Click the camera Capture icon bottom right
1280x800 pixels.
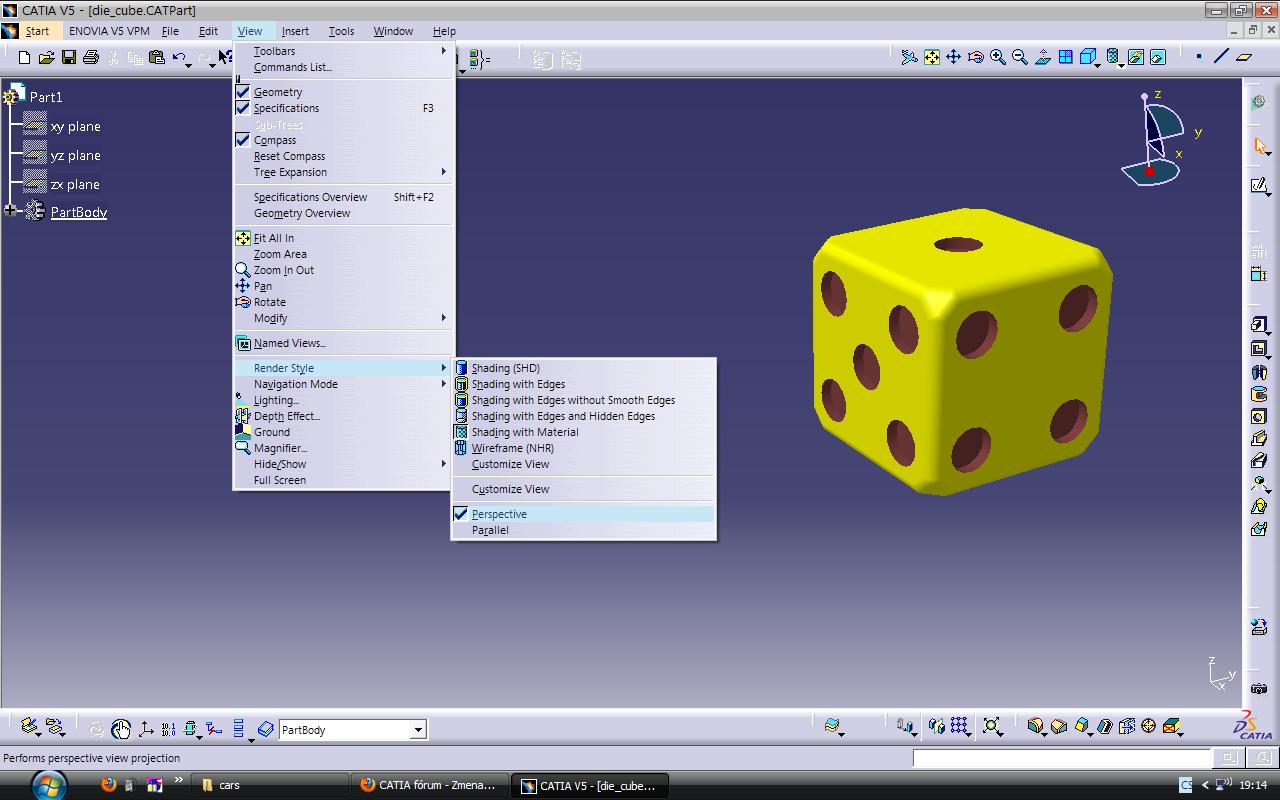[1260, 688]
